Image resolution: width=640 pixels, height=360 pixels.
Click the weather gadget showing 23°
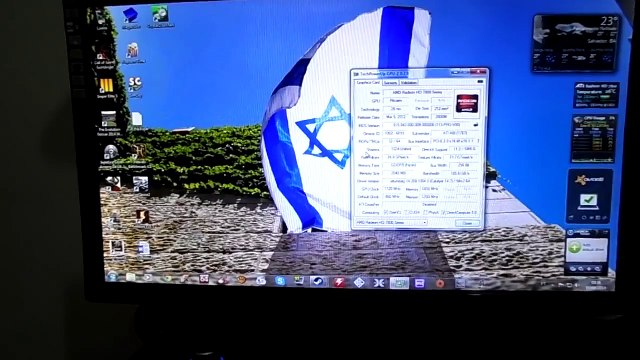(576, 43)
